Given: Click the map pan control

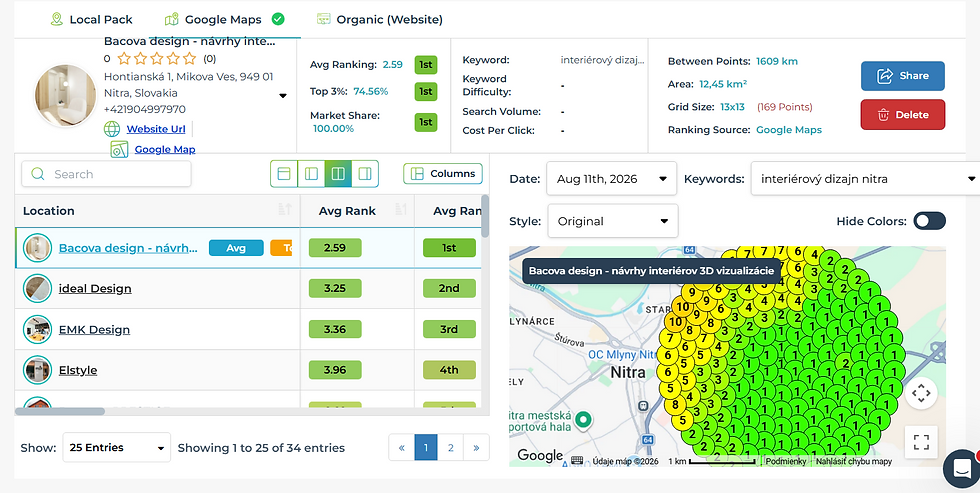Looking at the screenshot, I should pos(921,393).
